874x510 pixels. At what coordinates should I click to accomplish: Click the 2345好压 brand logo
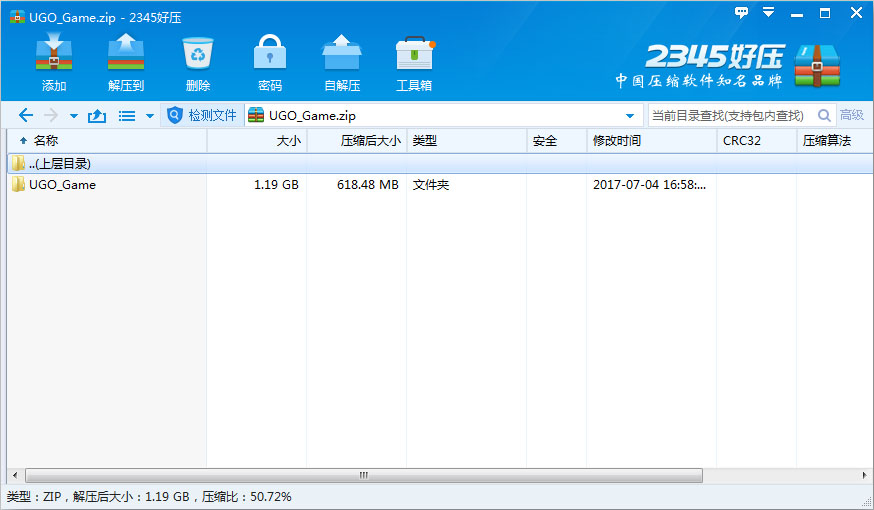pyautogui.click(x=729, y=65)
